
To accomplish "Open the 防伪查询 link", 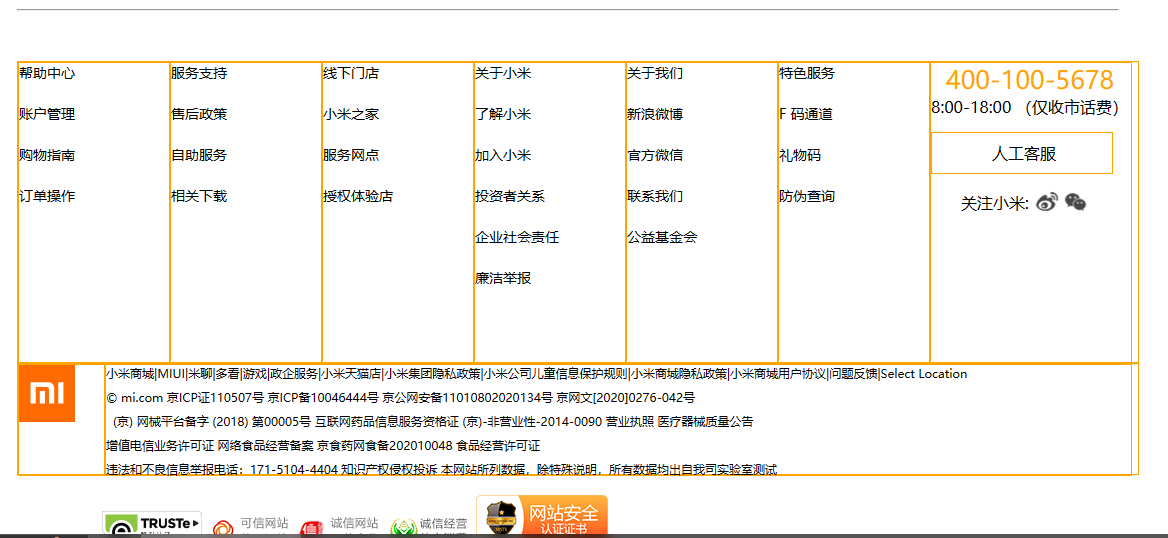I will [807, 197].
